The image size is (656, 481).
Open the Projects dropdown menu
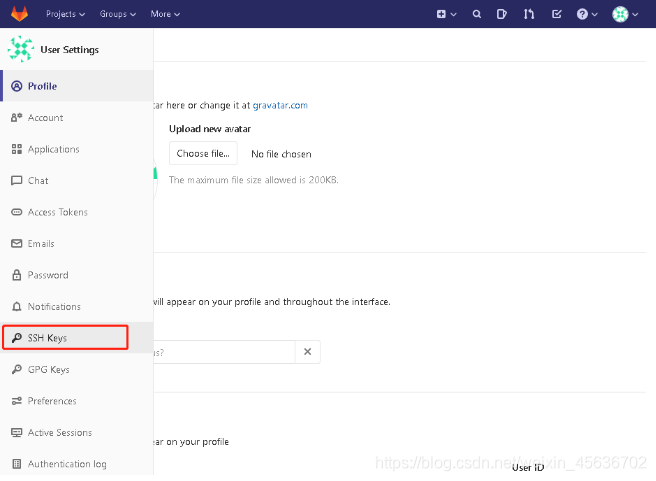coord(65,14)
